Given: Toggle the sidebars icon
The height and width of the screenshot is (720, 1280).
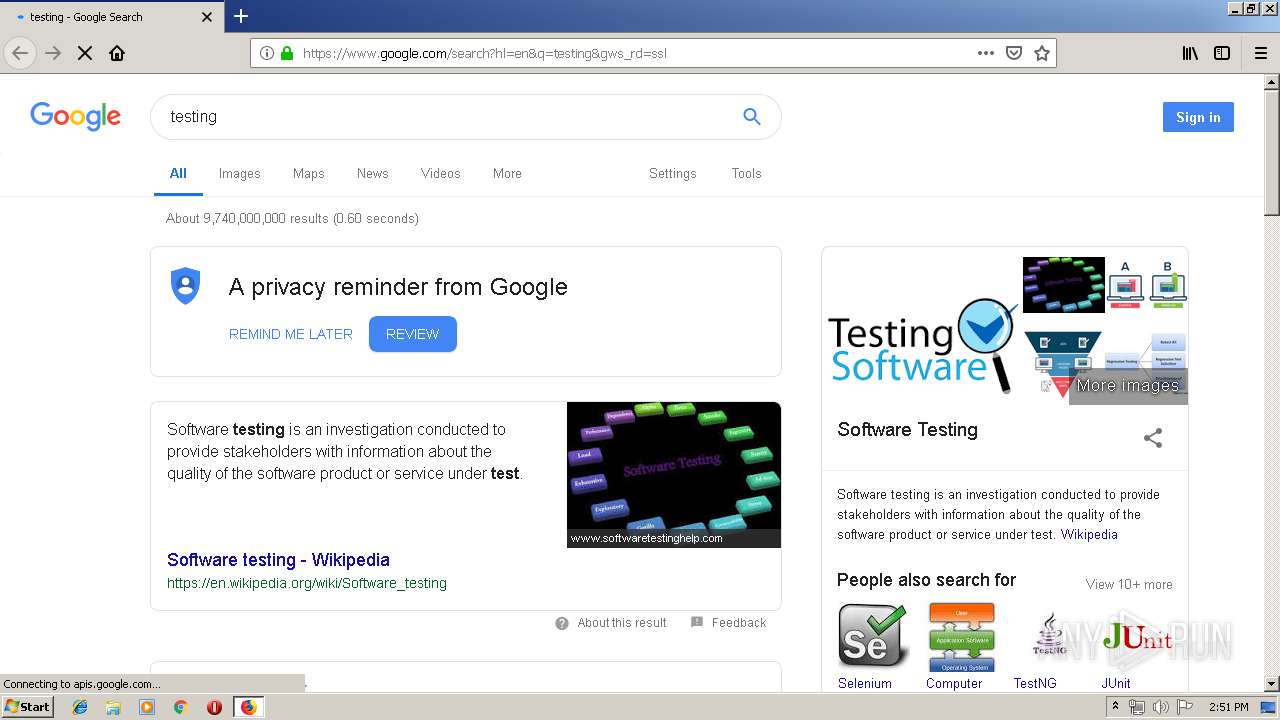Looking at the screenshot, I should [x=1222, y=53].
